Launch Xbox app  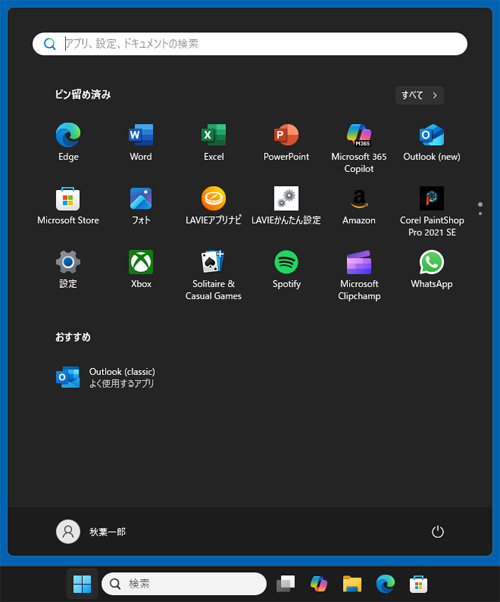click(141, 269)
